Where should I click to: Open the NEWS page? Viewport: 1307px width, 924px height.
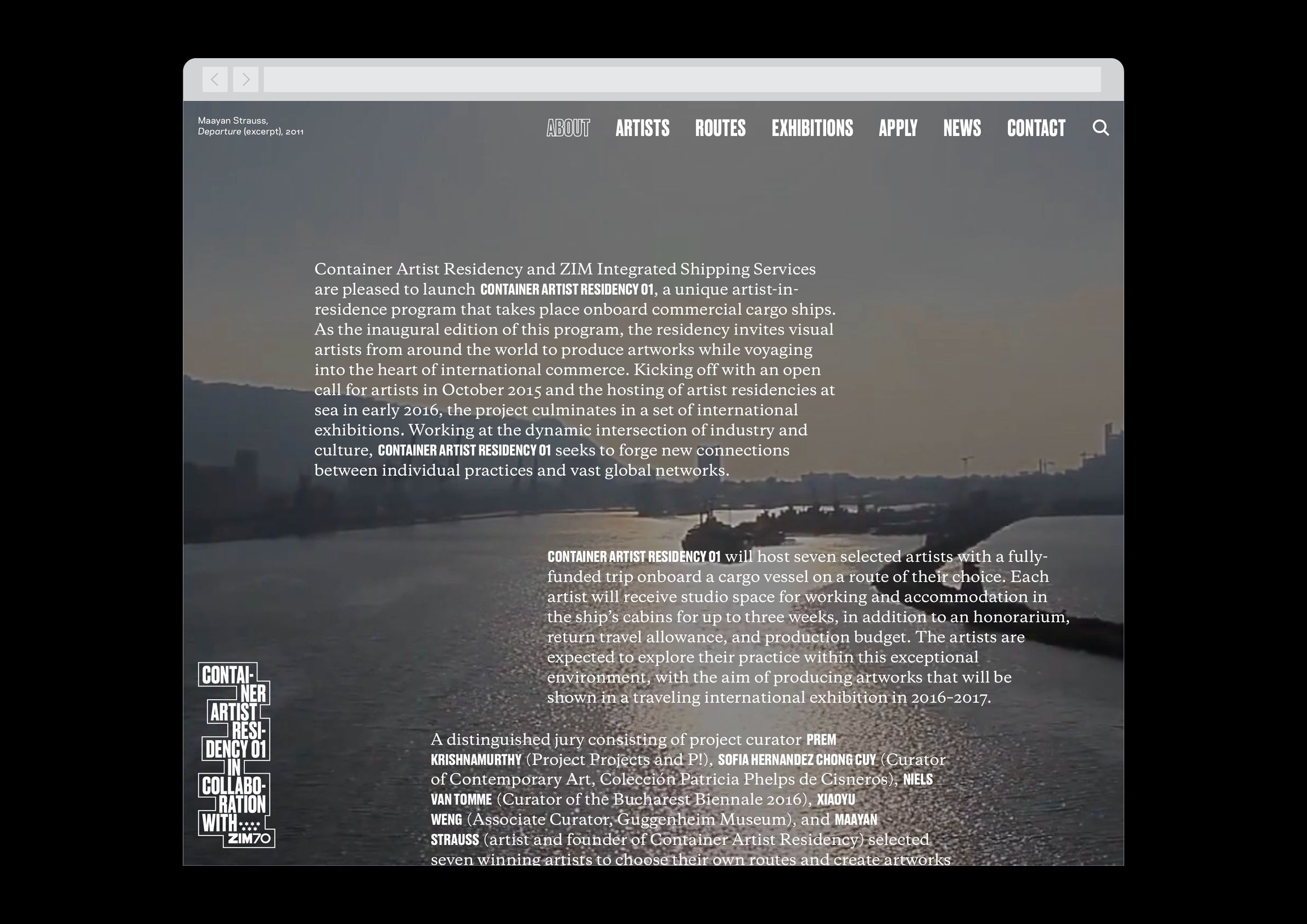tap(962, 128)
